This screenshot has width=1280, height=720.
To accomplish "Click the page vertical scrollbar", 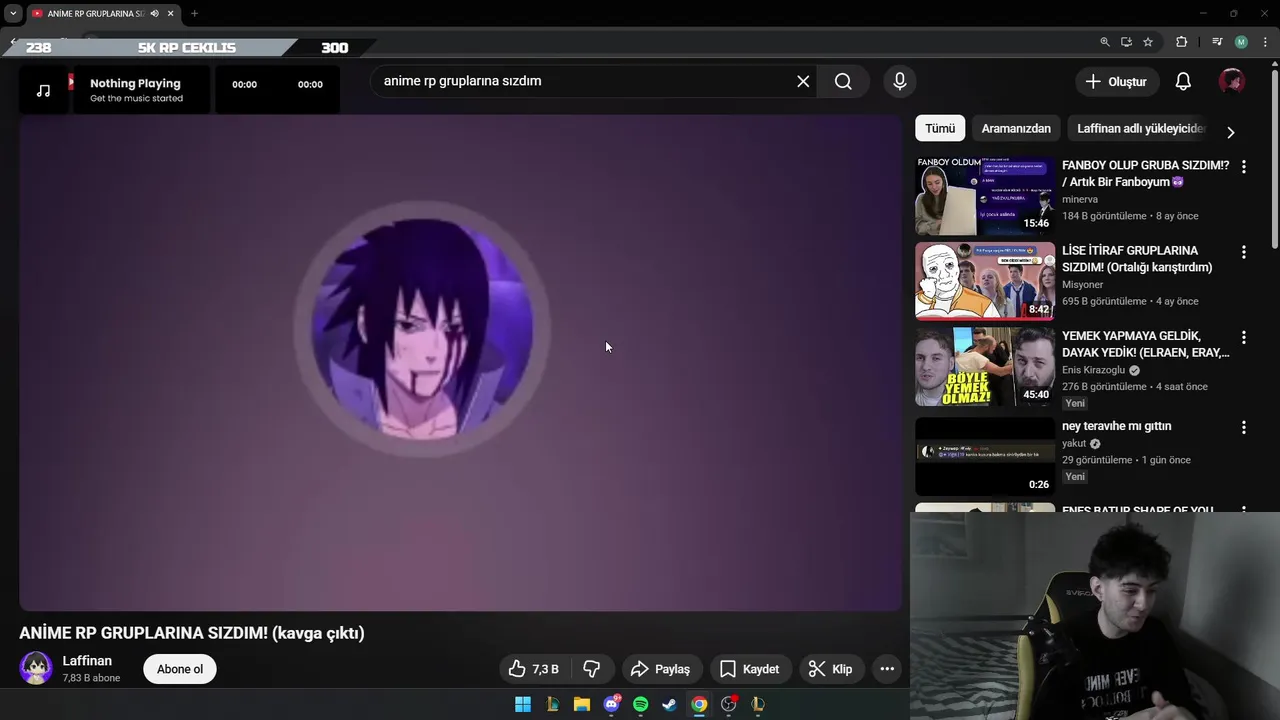I will coord(1274,158).
